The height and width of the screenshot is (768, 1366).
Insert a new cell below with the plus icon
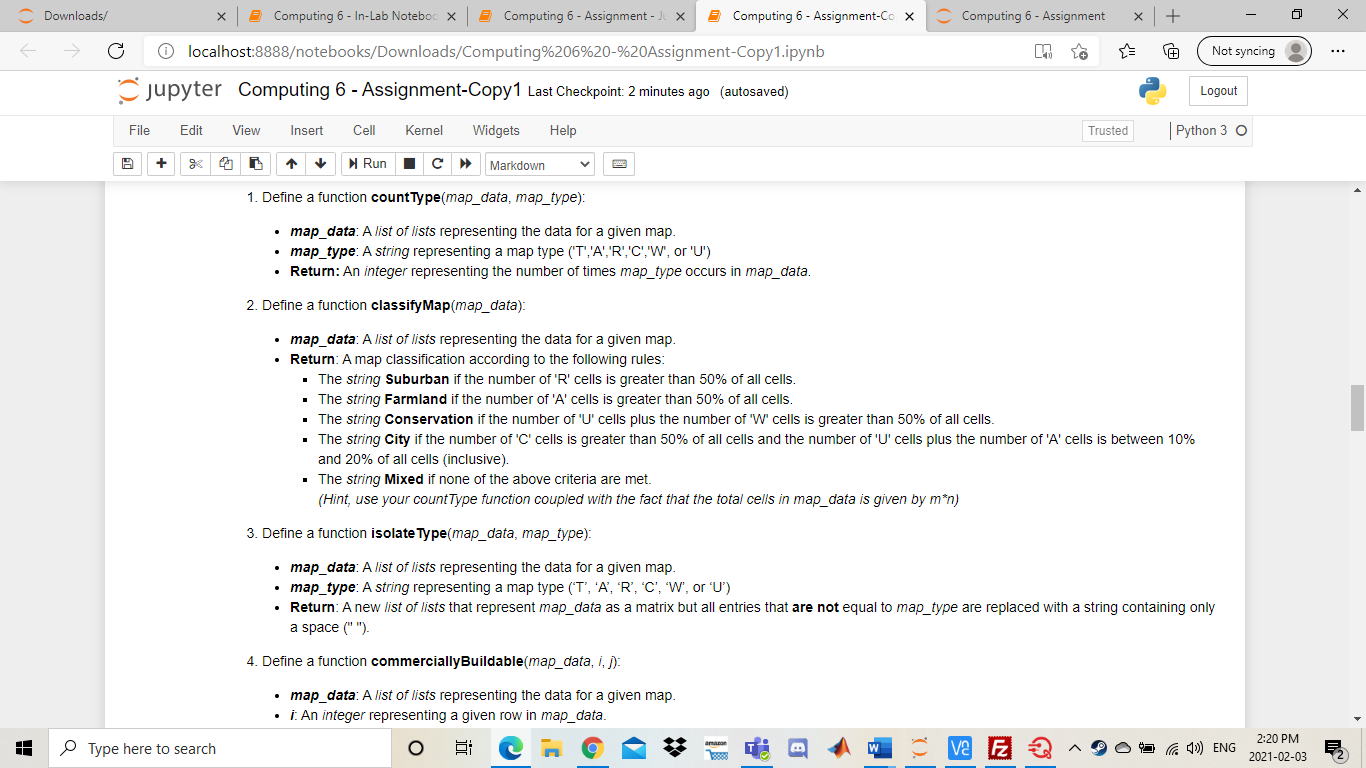tap(161, 163)
